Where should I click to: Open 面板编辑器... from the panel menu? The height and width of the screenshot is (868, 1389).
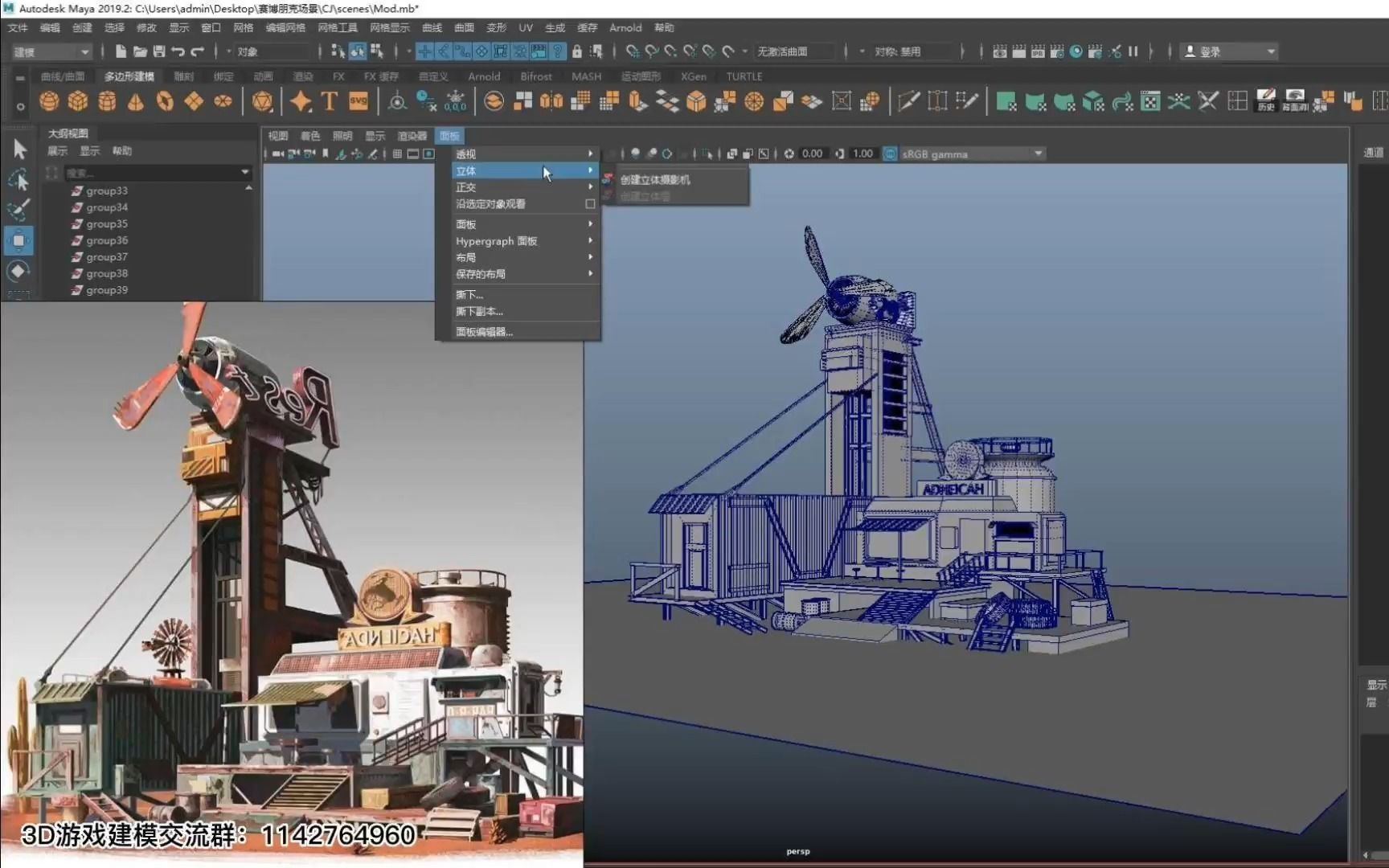click(484, 332)
